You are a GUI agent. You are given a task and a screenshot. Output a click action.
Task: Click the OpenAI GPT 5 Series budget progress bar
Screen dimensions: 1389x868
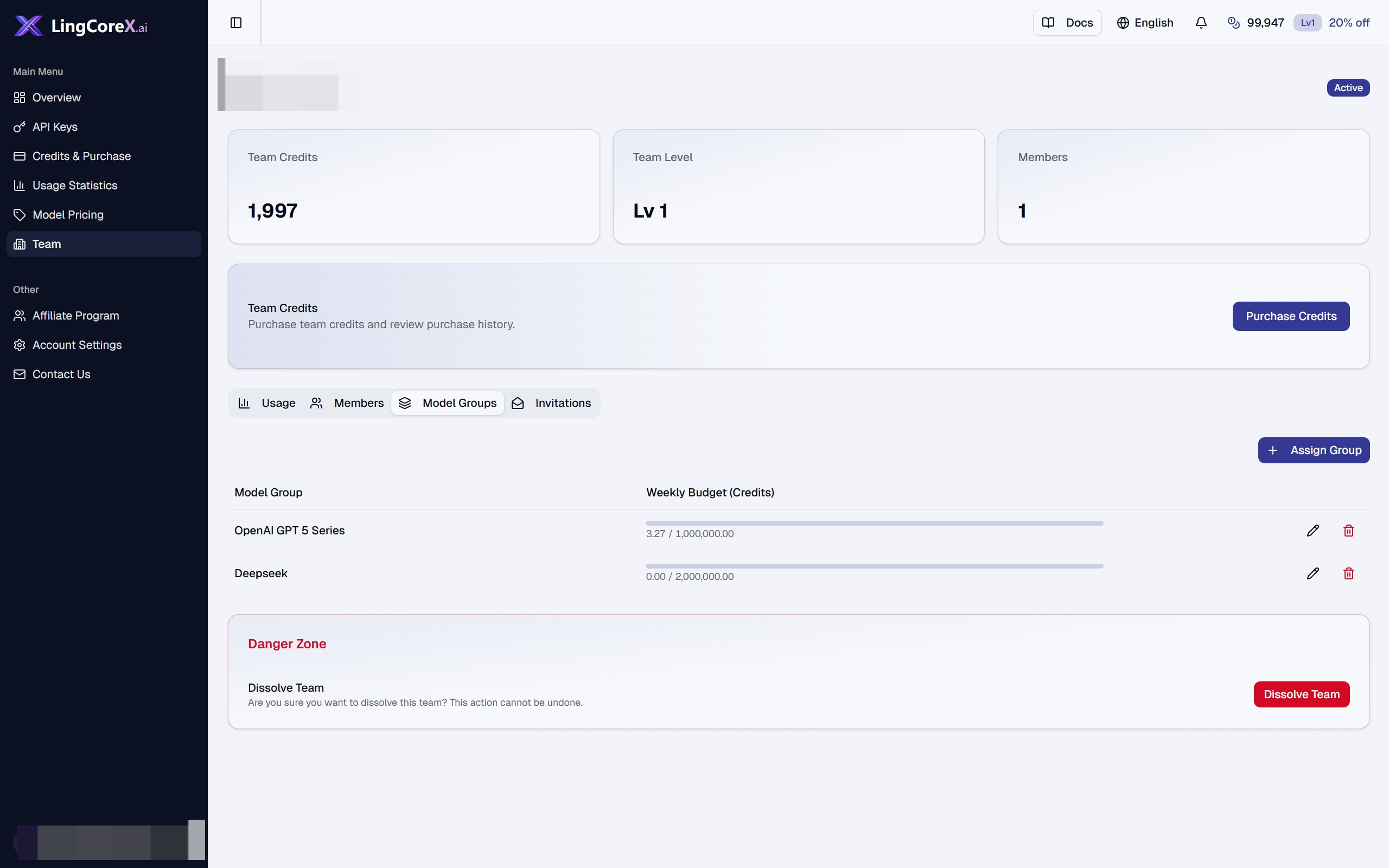[874, 523]
